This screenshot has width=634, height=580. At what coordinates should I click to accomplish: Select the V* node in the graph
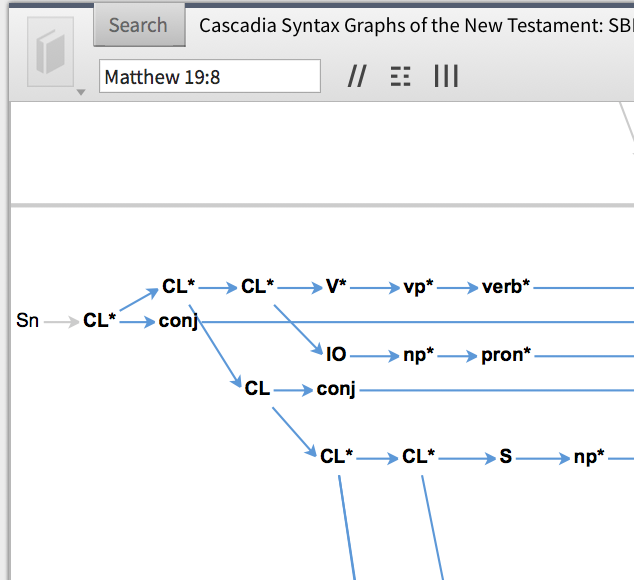(336, 287)
